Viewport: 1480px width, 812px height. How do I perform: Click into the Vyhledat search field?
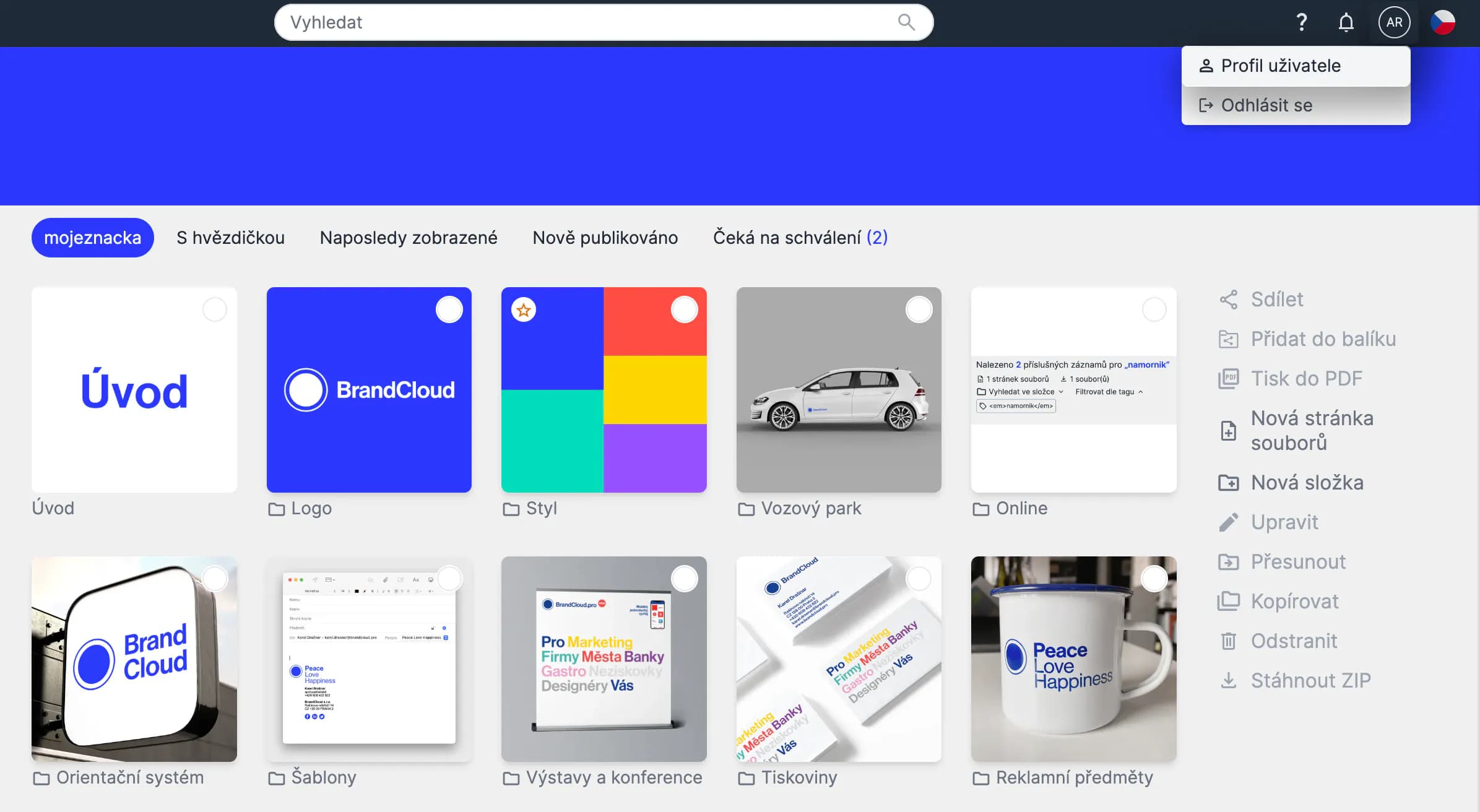click(x=582, y=22)
